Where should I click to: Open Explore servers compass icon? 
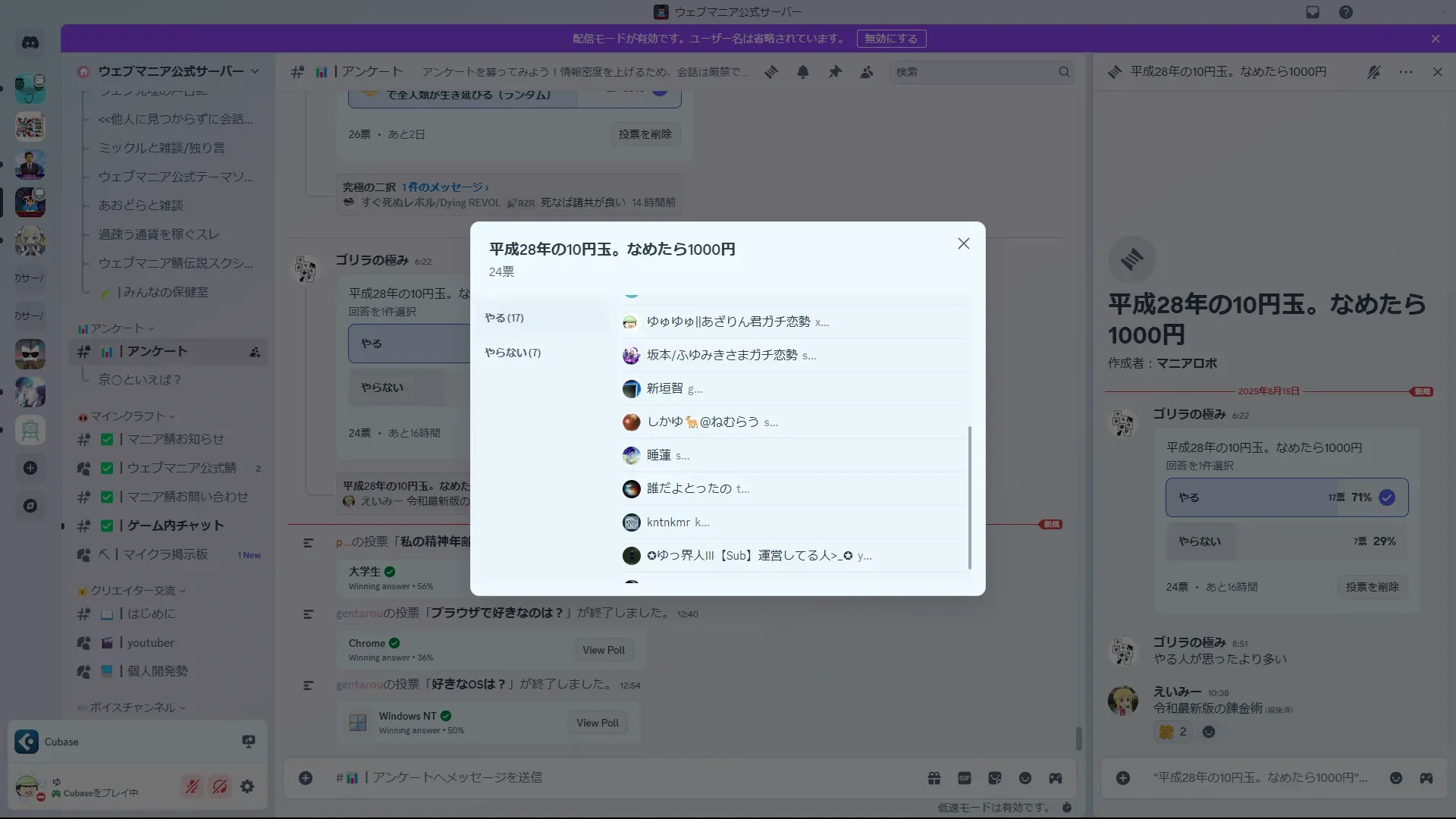click(x=30, y=506)
